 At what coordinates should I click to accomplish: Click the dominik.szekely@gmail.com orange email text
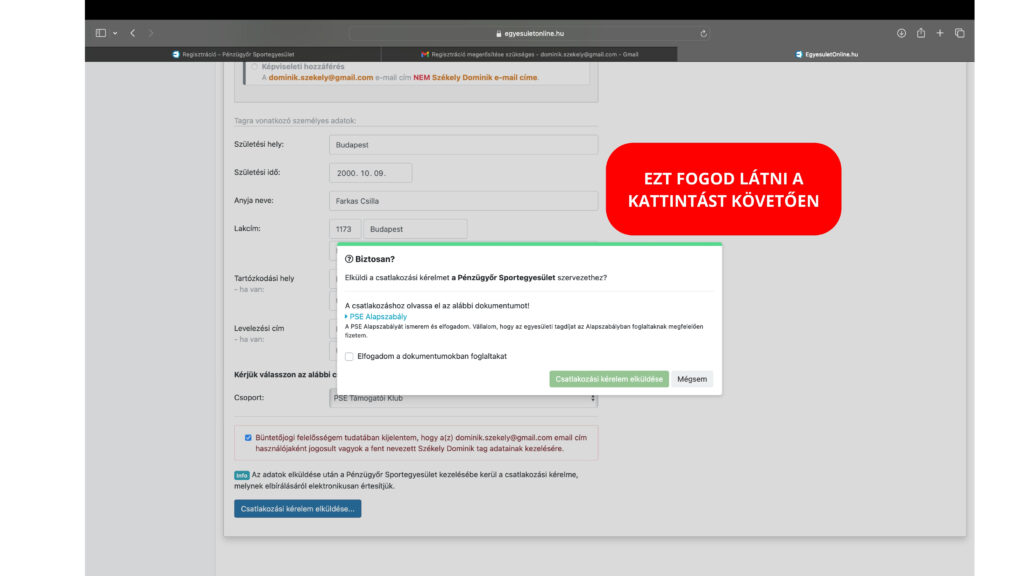(321, 78)
